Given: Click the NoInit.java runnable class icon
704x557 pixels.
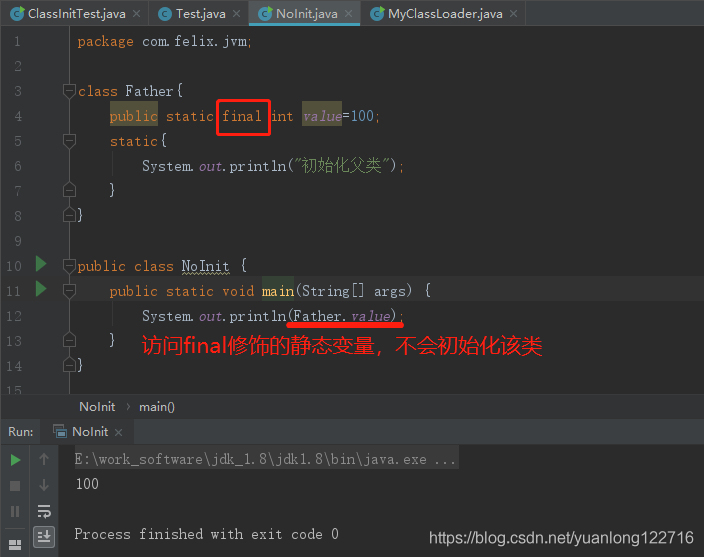Looking at the screenshot, I should point(265,14).
